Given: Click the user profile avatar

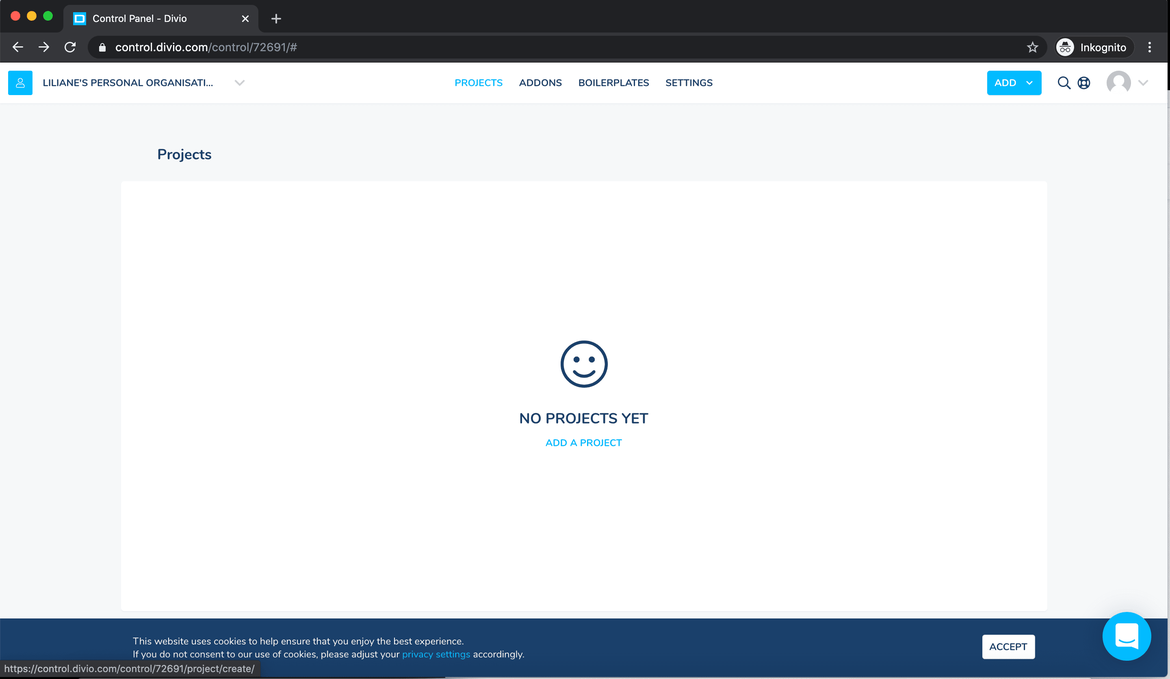Looking at the screenshot, I should (x=1118, y=83).
